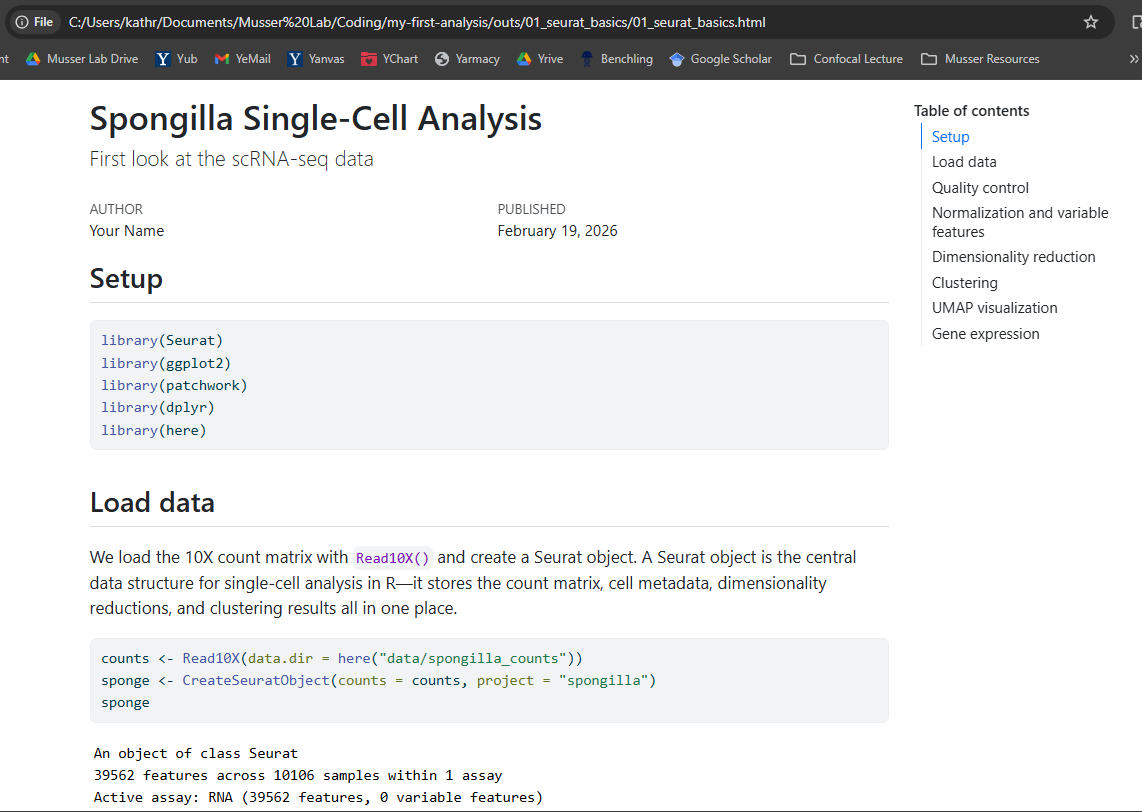Open the Yrive bookmark

[x=540, y=59]
